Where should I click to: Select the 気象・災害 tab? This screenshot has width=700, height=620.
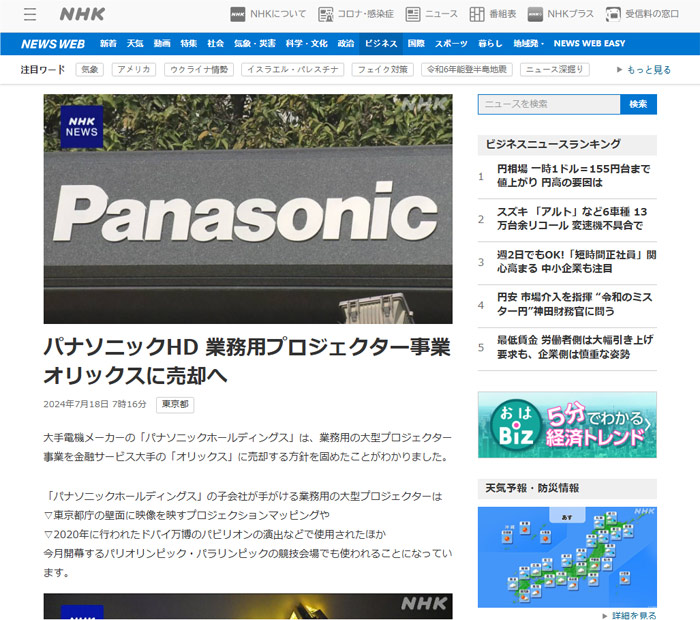pyautogui.click(x=254, y=44)
